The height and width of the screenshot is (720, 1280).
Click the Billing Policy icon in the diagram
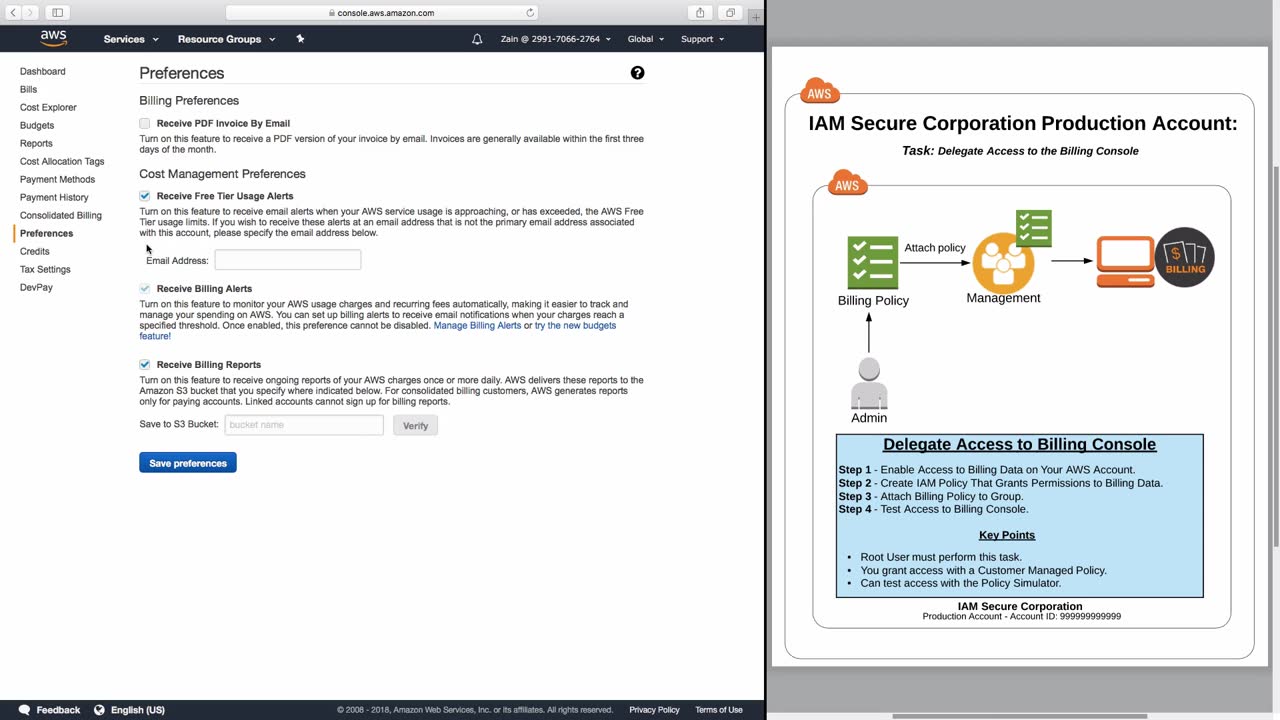[x=872, y=263]
